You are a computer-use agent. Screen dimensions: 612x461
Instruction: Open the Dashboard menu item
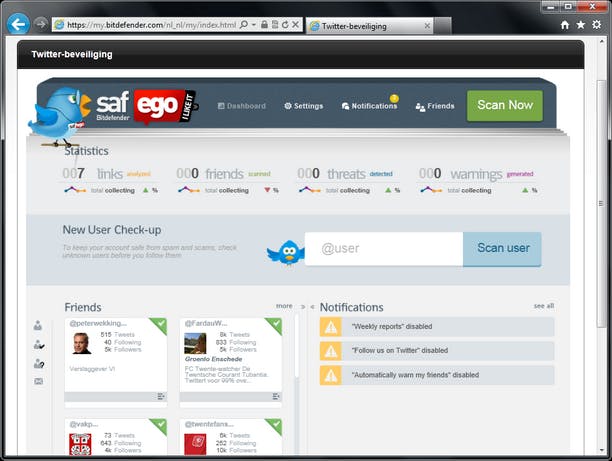pyautogui.click(x=242, y=106)
